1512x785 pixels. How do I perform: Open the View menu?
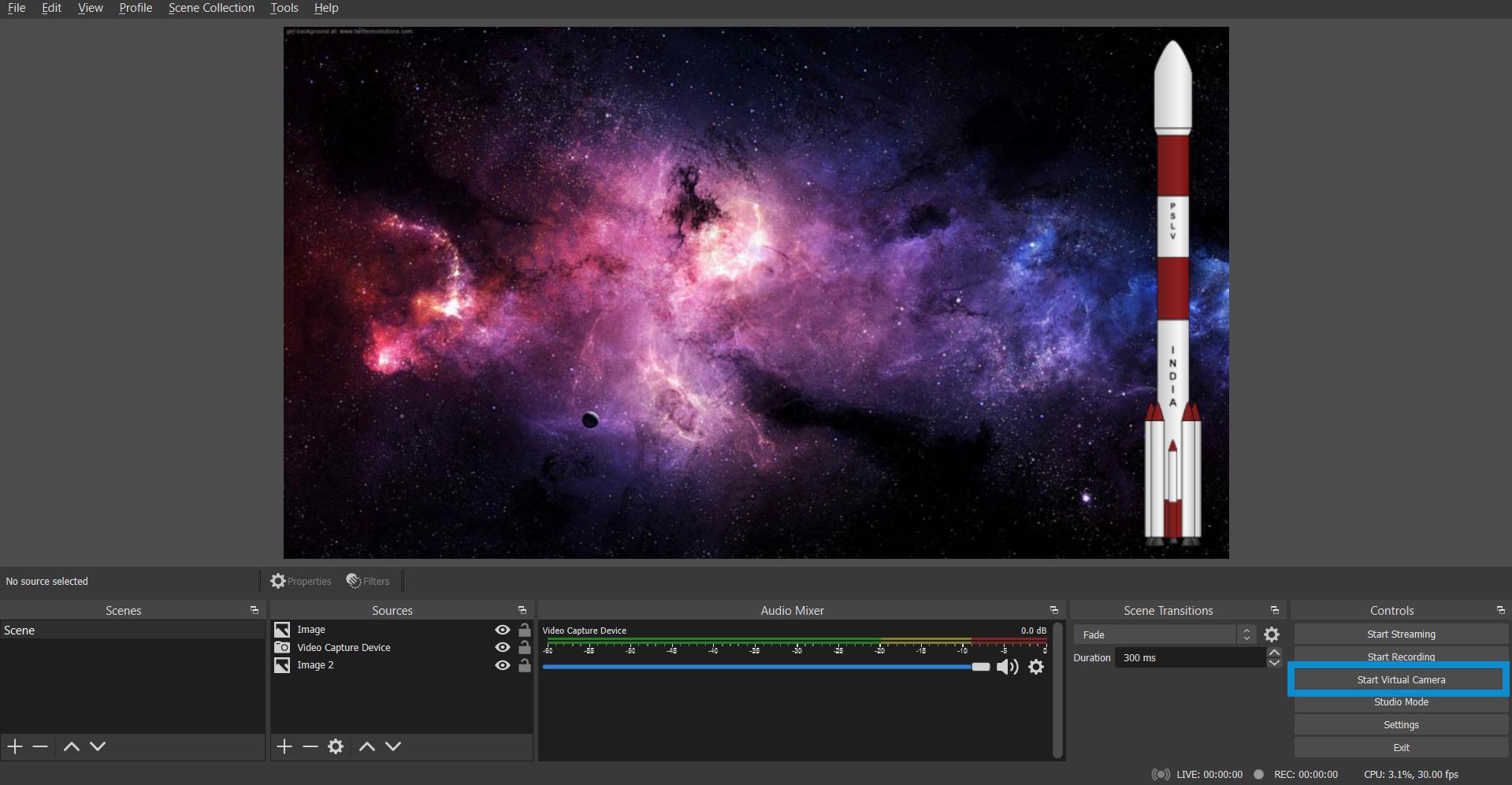click(91, 8)
